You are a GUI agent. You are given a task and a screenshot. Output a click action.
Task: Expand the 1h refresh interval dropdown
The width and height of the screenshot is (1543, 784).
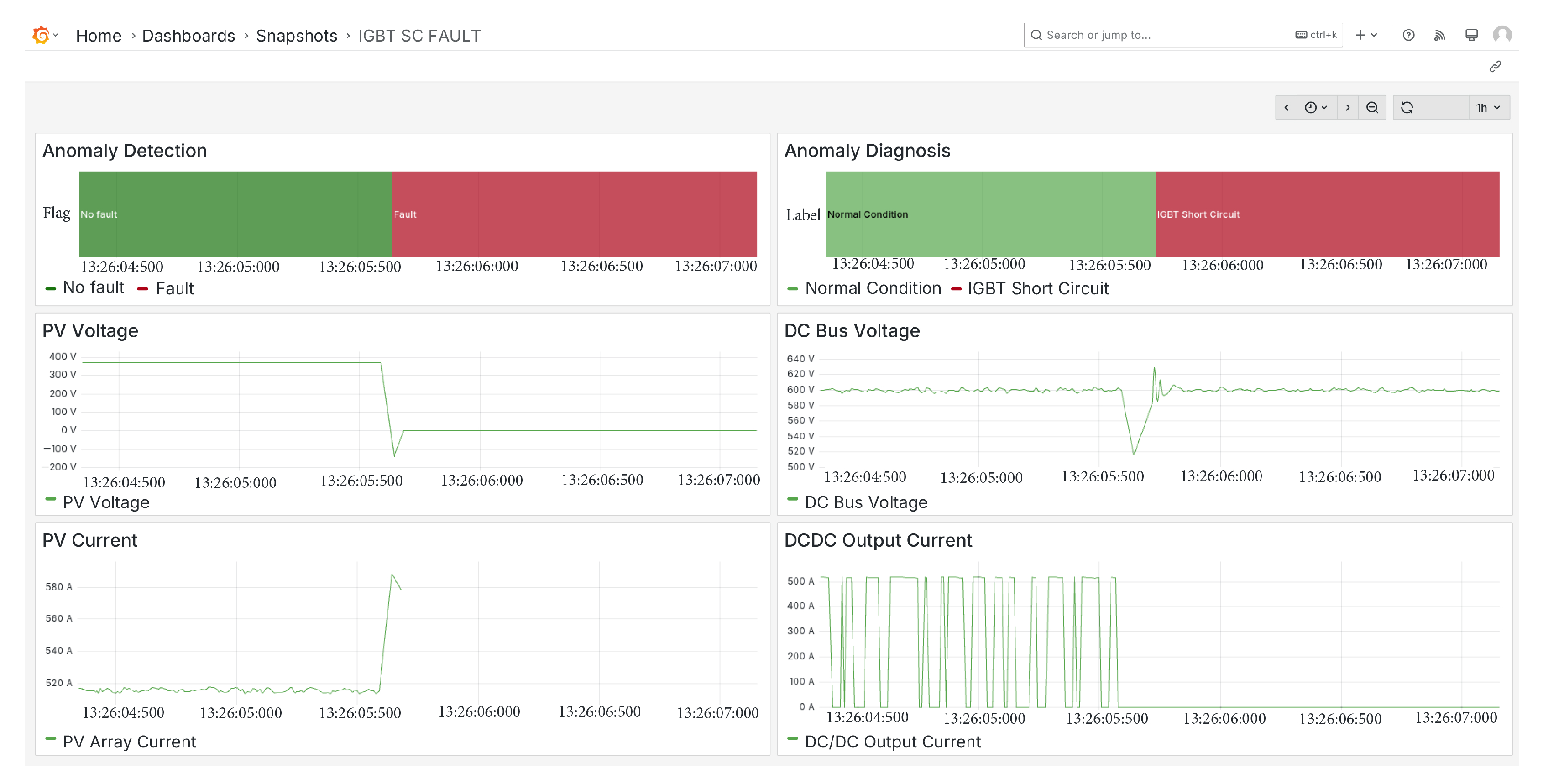tap(1488, 108)
